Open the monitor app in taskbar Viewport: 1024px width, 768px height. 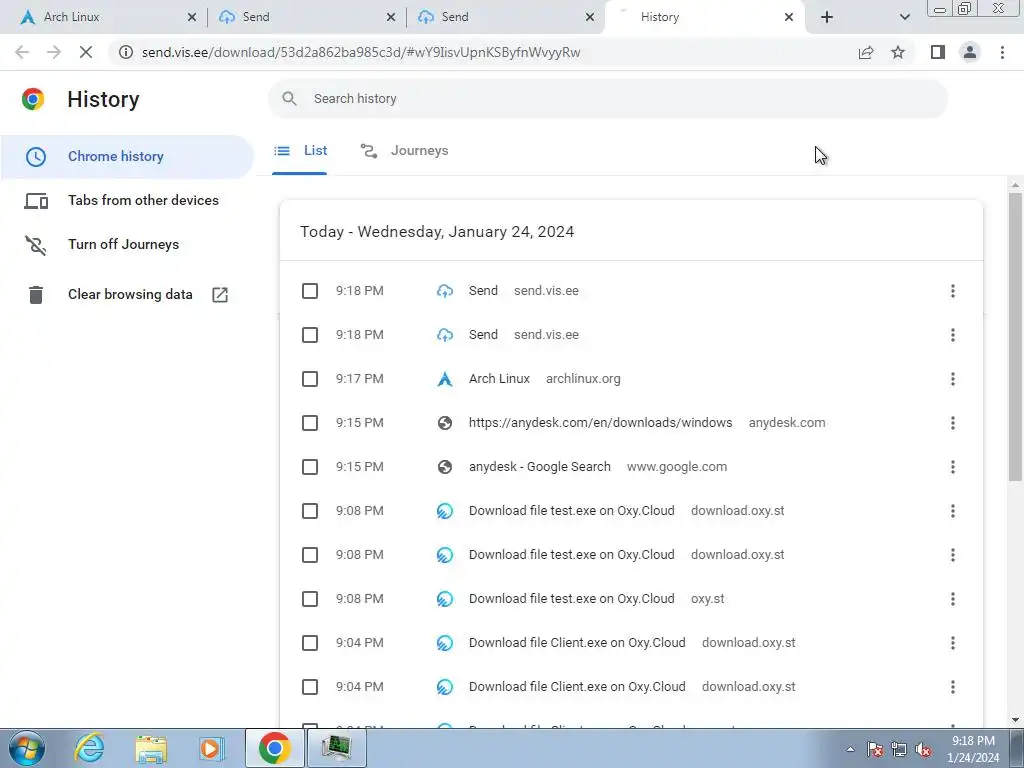(336, 748)
